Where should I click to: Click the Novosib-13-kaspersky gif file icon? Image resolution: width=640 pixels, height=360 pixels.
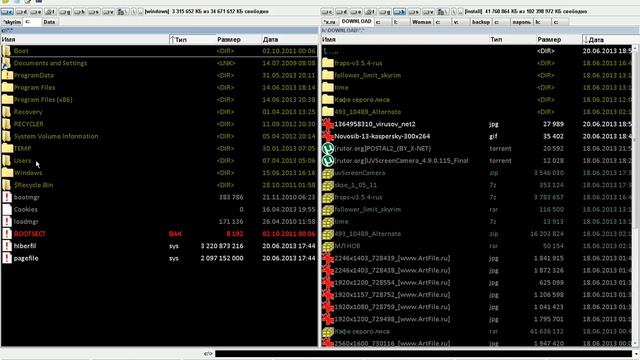[328, 136]
